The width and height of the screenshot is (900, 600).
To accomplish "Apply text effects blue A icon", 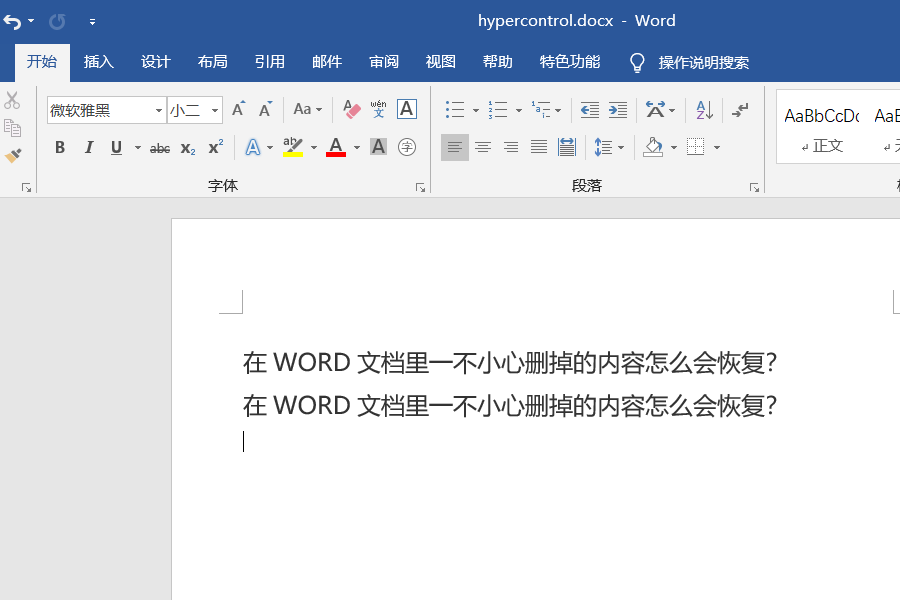I will tap(253, 148).
